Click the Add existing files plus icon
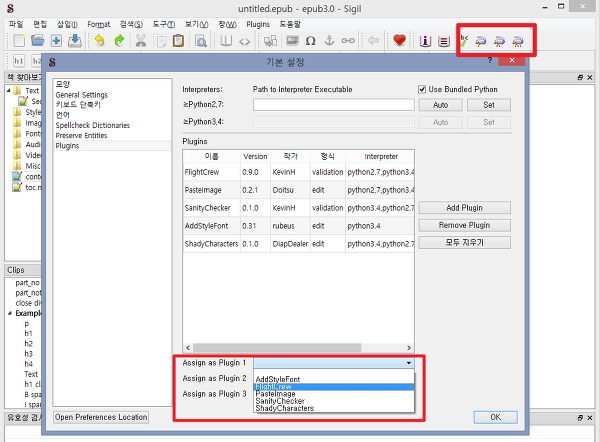Image resolution: width=600 pixels, height=442 pixels. [x=56, y=40]
